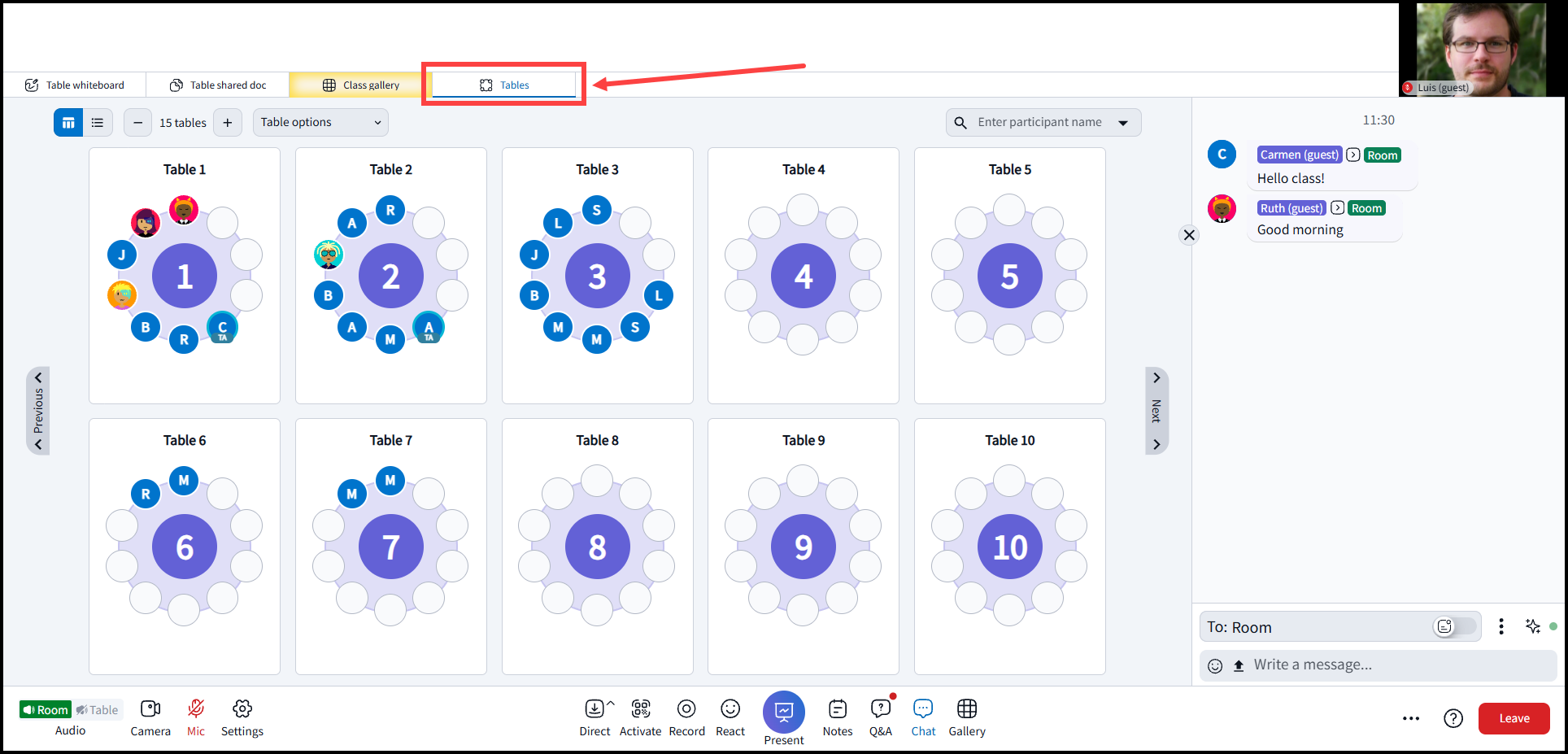Go to Previous page of tables
This screenshot has width=1568, height=754.
click(x=38, y=411)
